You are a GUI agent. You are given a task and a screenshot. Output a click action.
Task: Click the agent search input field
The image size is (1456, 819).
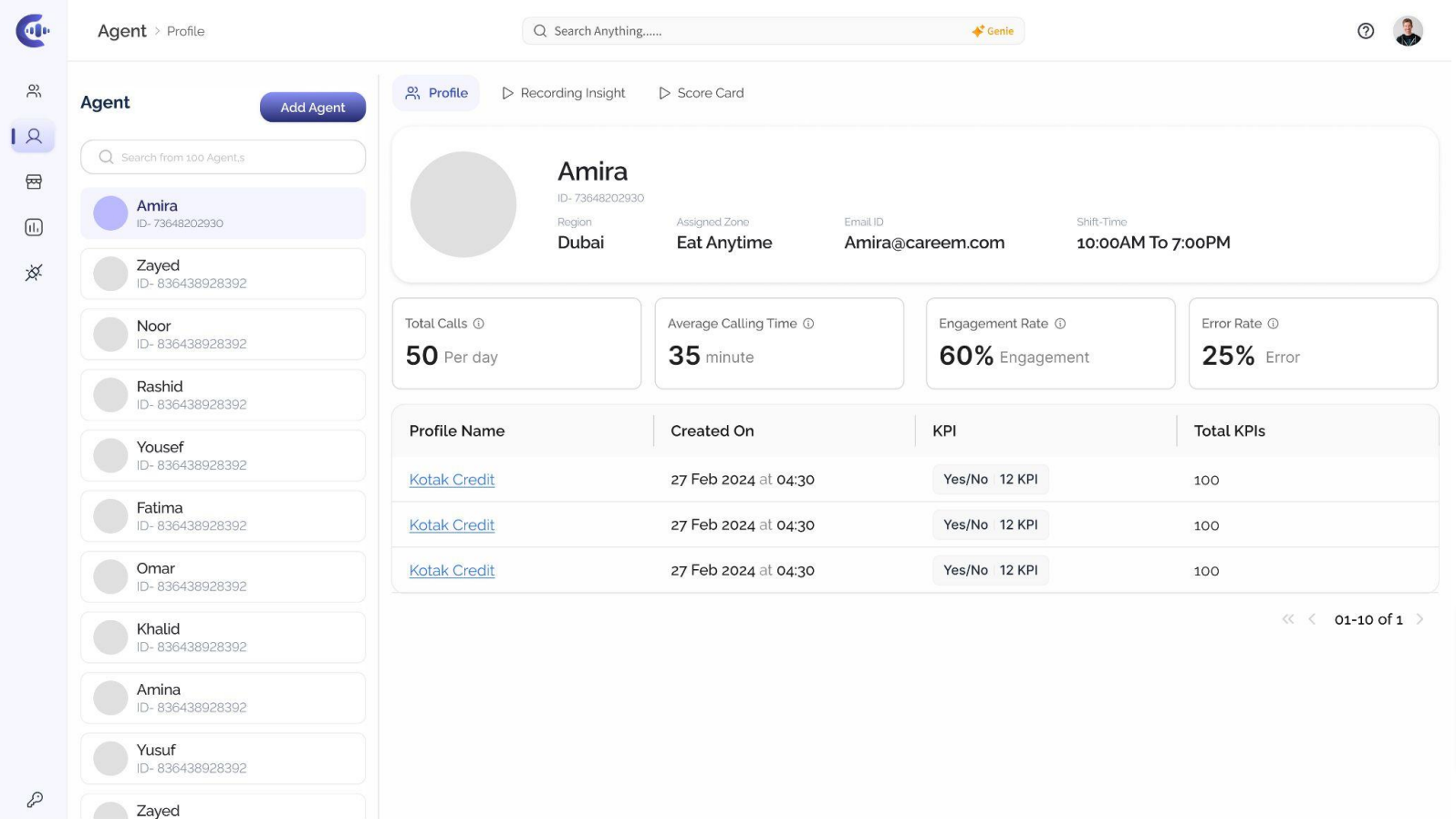coord(224,157)
